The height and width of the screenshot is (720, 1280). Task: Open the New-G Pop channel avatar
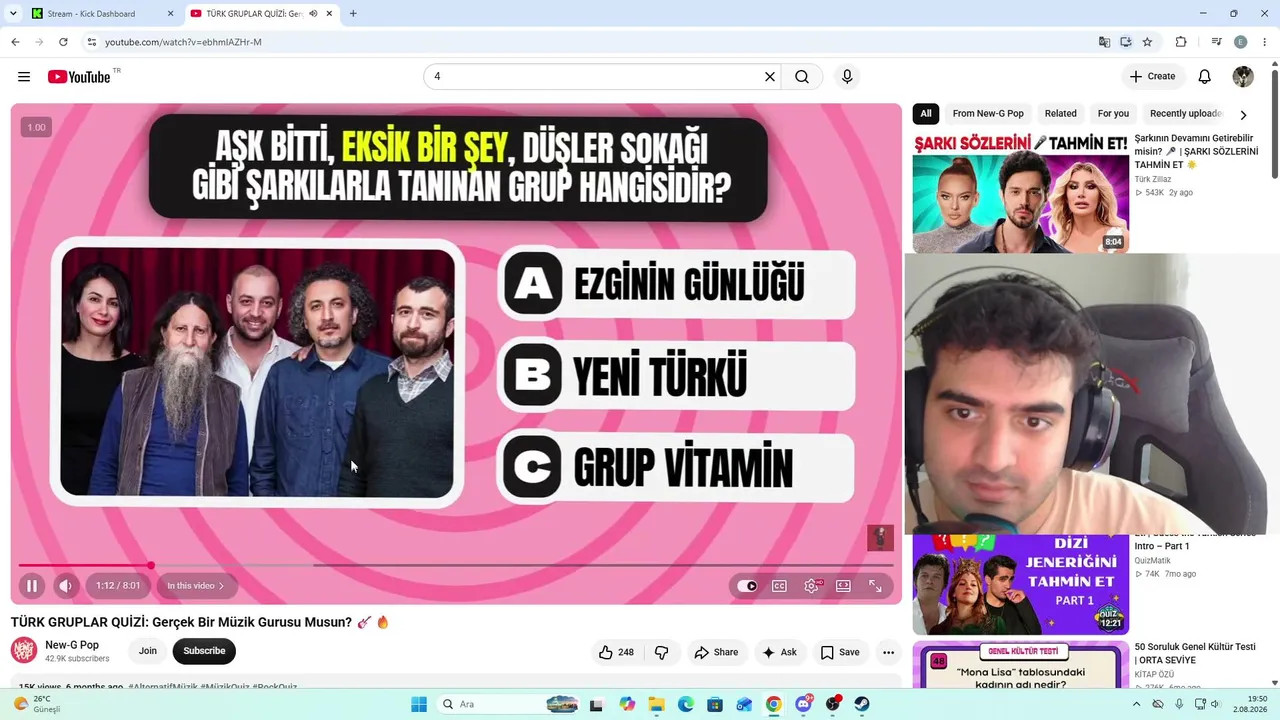pyautogui.click(x=24, y=651)
